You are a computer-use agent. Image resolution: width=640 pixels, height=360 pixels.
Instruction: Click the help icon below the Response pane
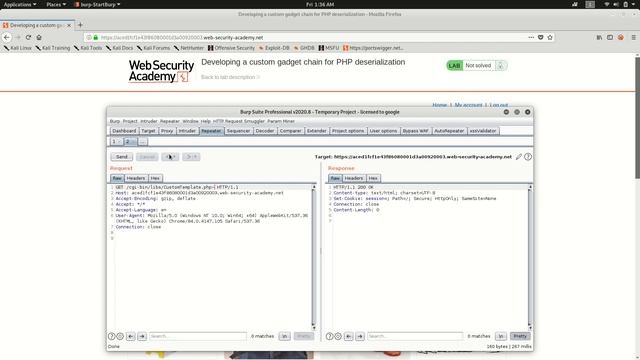coord(329,336)
